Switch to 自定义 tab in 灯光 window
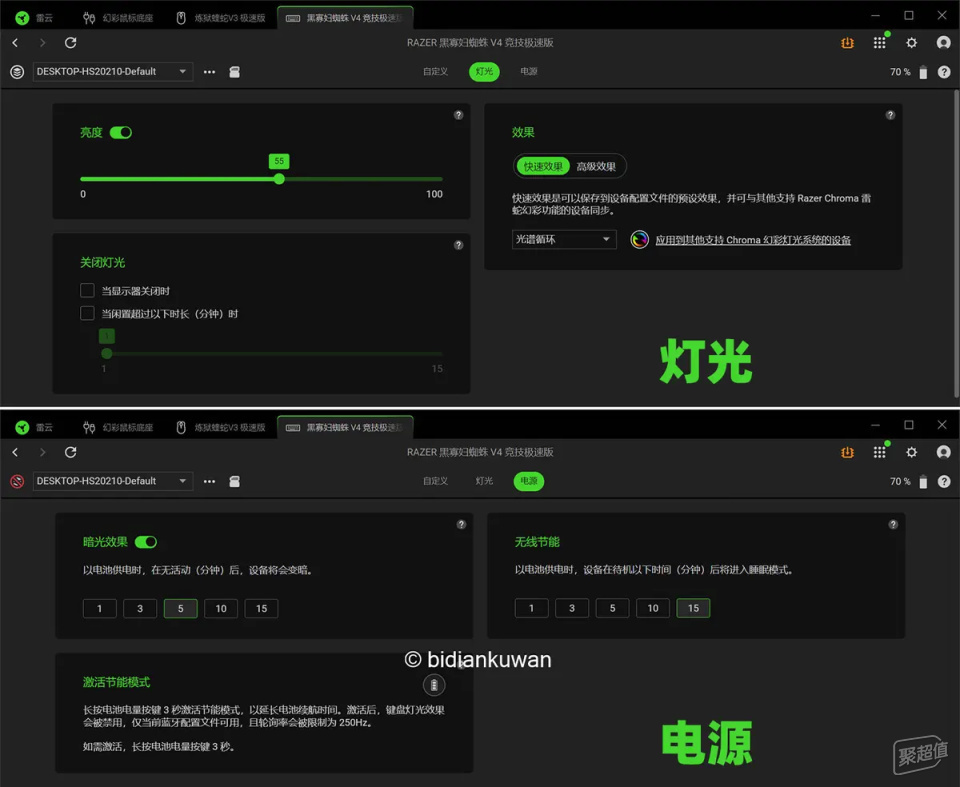This screenshot has height=787, width=960. pyautogui.click(x=435, y=72)
